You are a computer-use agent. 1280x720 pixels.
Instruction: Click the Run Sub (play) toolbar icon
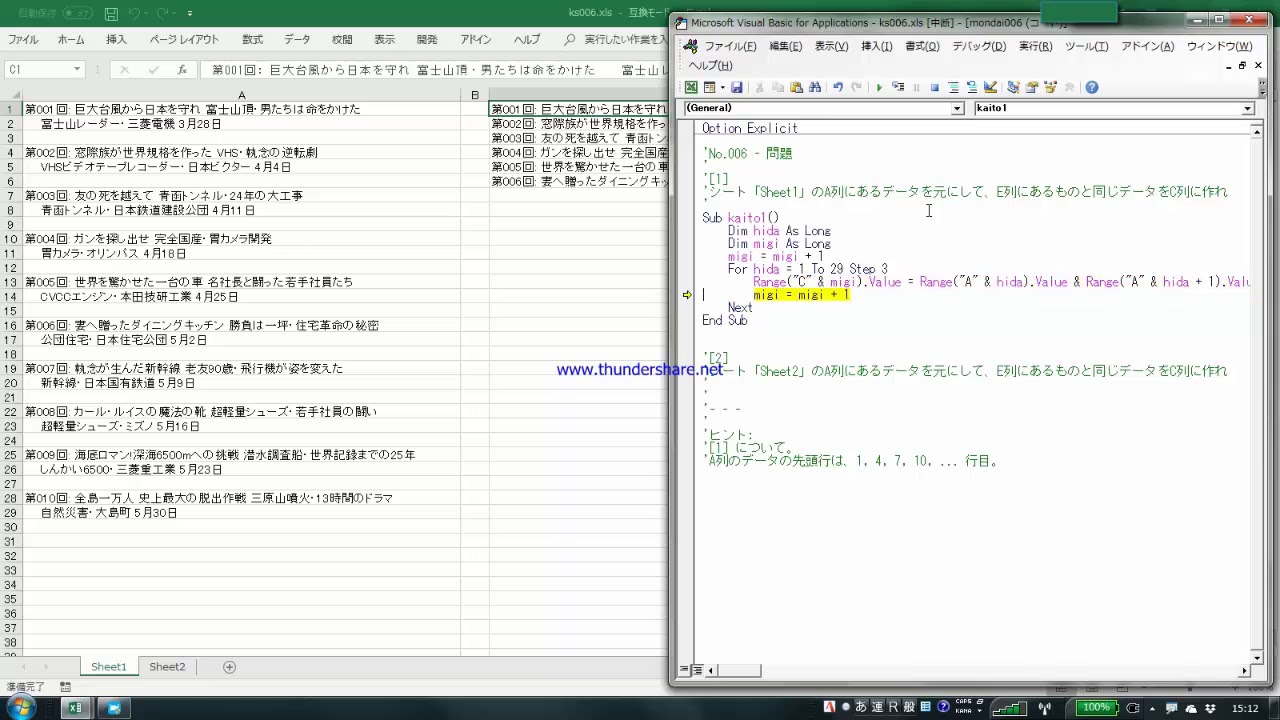879,88
